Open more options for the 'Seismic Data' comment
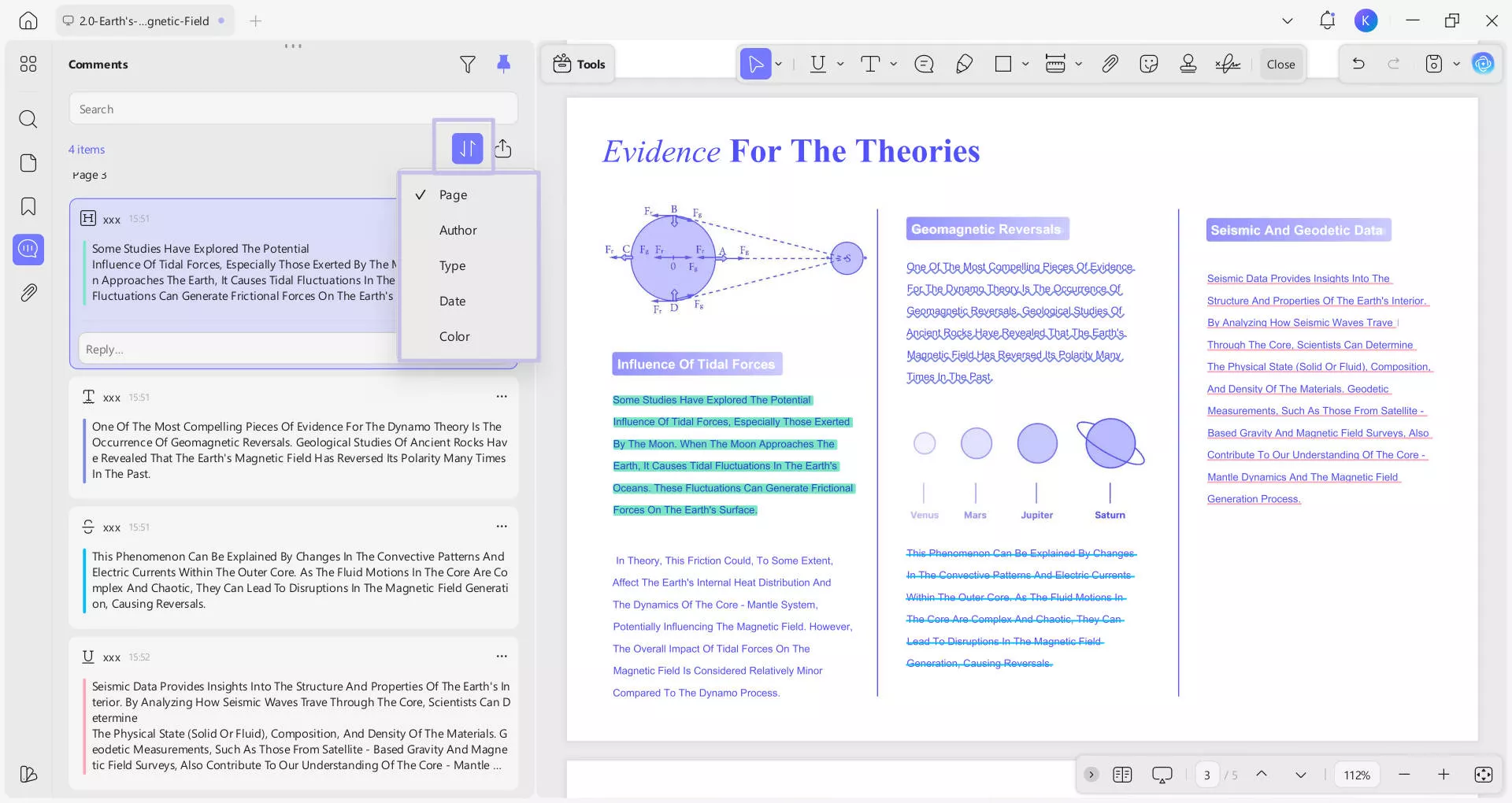The image size is (1512, 803). [502, 656]
